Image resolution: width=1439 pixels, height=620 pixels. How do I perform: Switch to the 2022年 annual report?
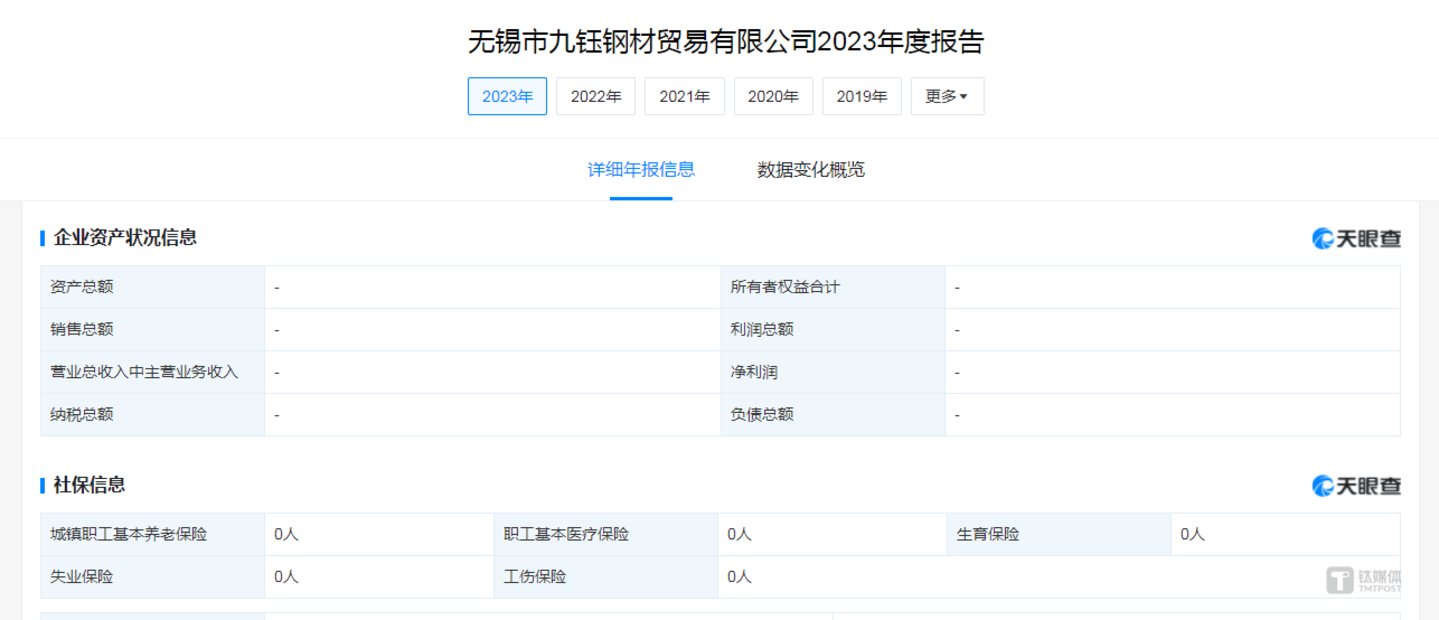coord(596,97)
